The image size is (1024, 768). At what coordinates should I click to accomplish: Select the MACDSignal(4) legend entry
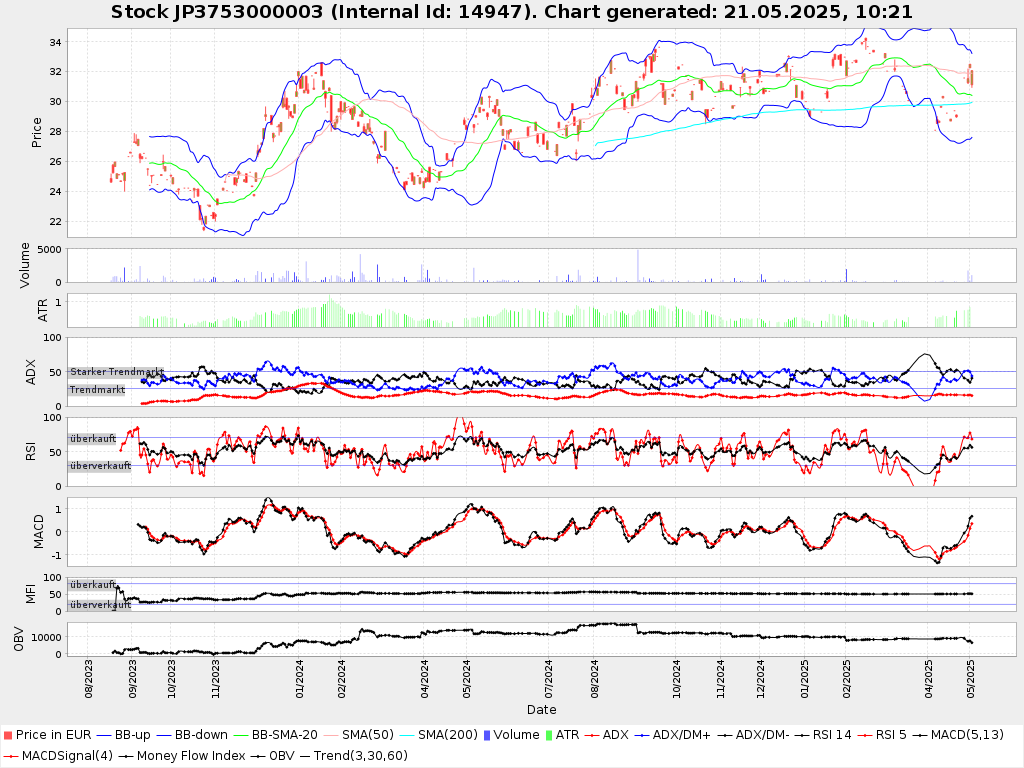coord(57,756)
